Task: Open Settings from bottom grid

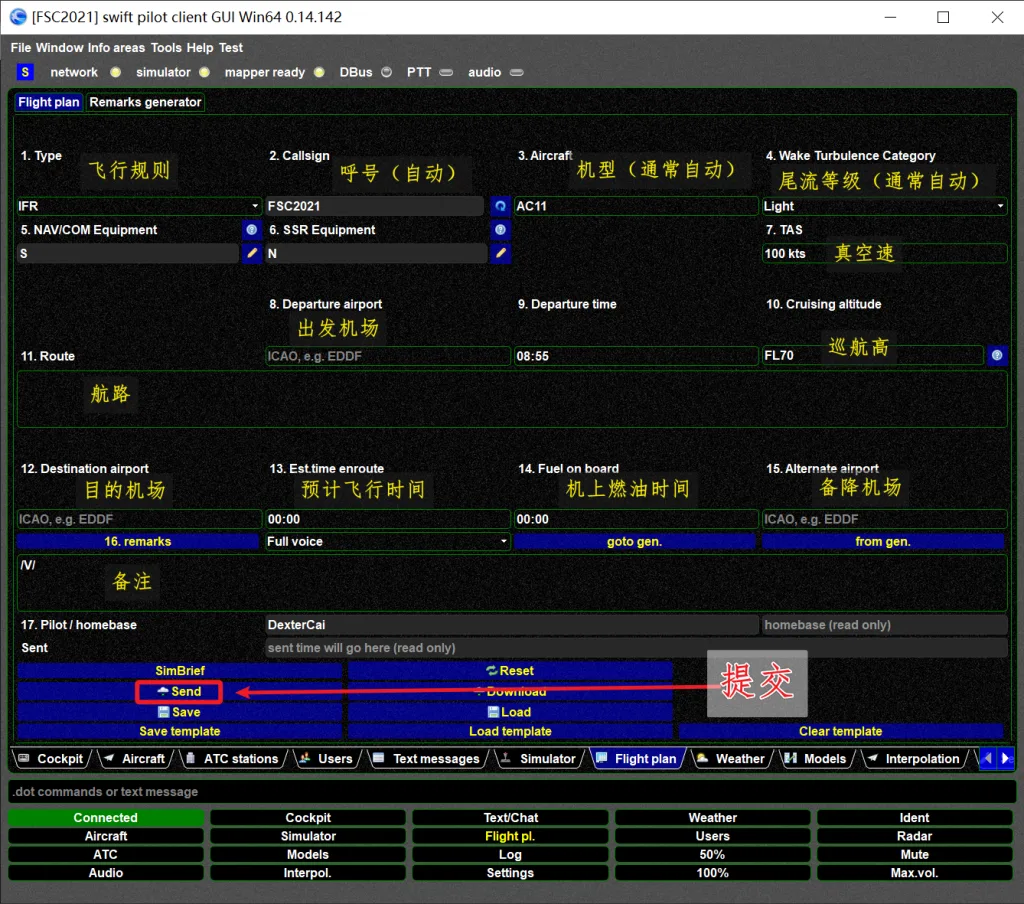Action: 510,873
